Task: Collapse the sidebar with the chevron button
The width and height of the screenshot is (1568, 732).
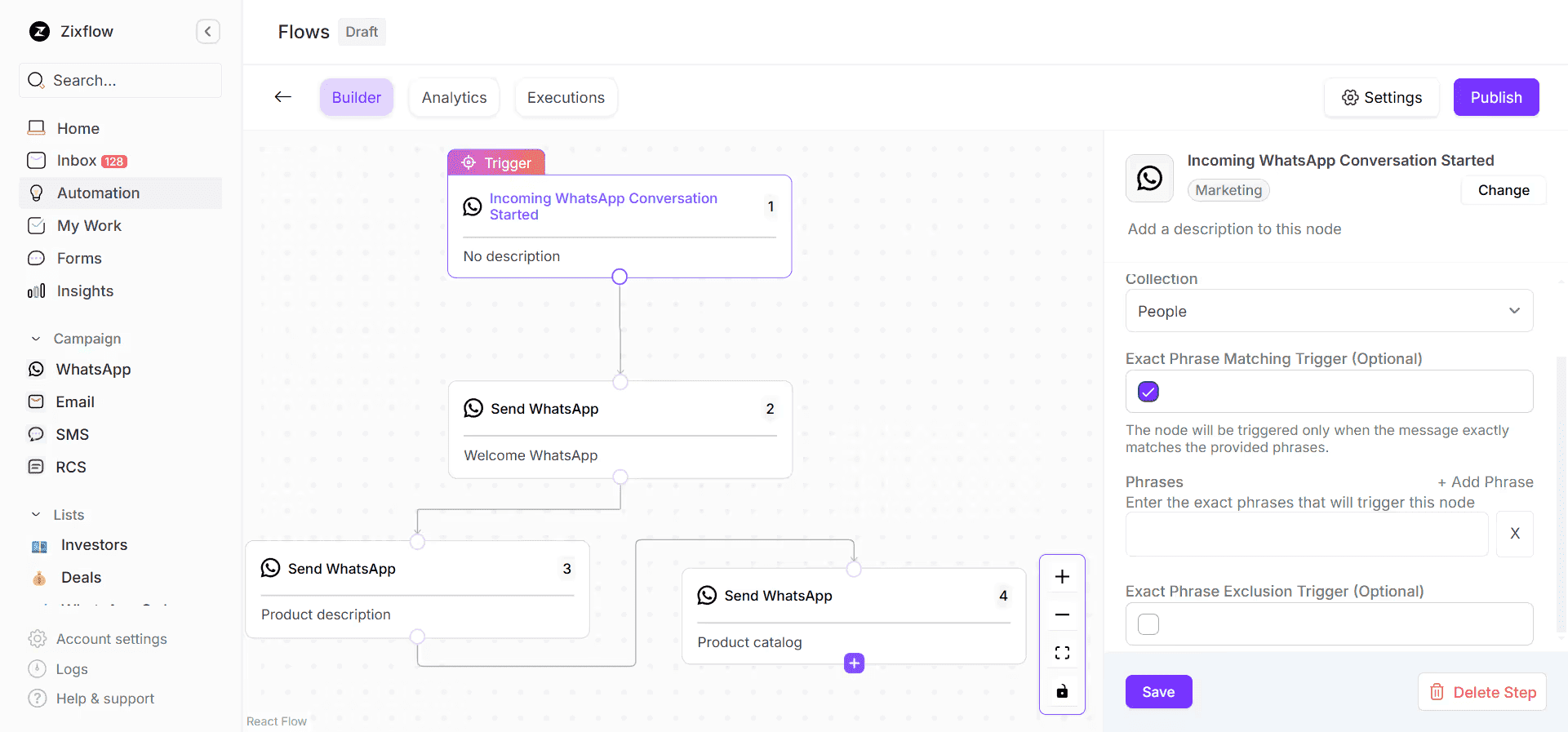Action: click(x=208, y=32)
